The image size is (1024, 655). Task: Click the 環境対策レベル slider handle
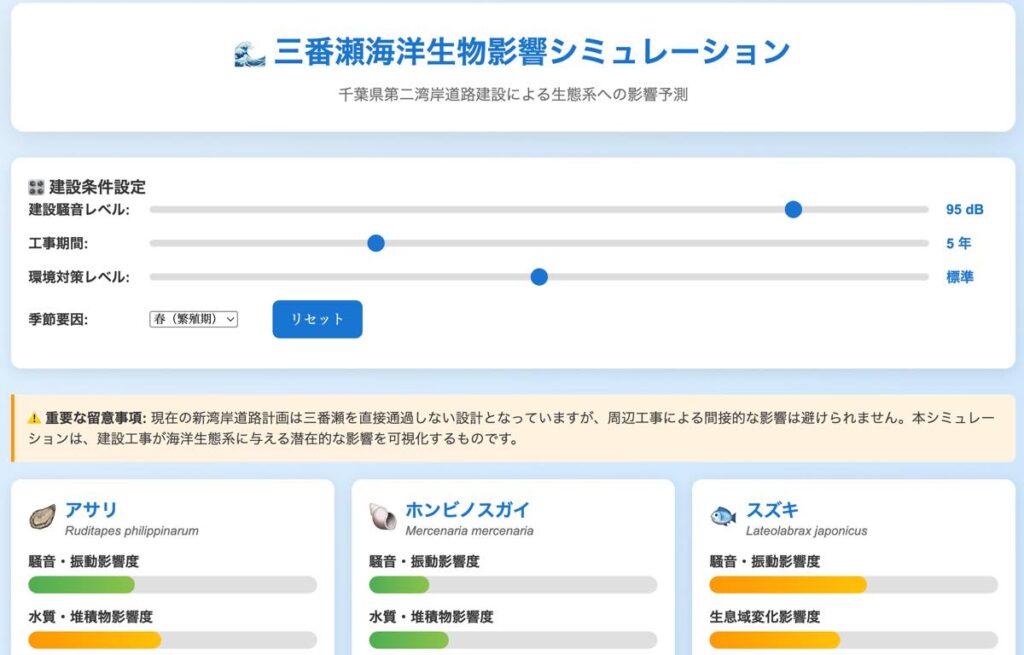[539, 277]
